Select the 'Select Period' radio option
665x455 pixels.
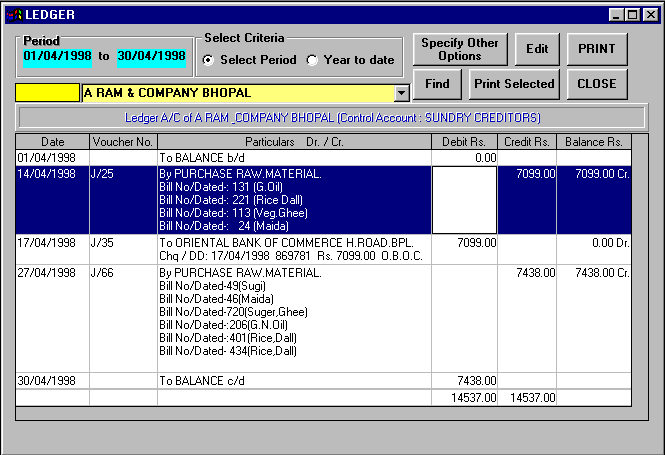click(x=209, y=60)
